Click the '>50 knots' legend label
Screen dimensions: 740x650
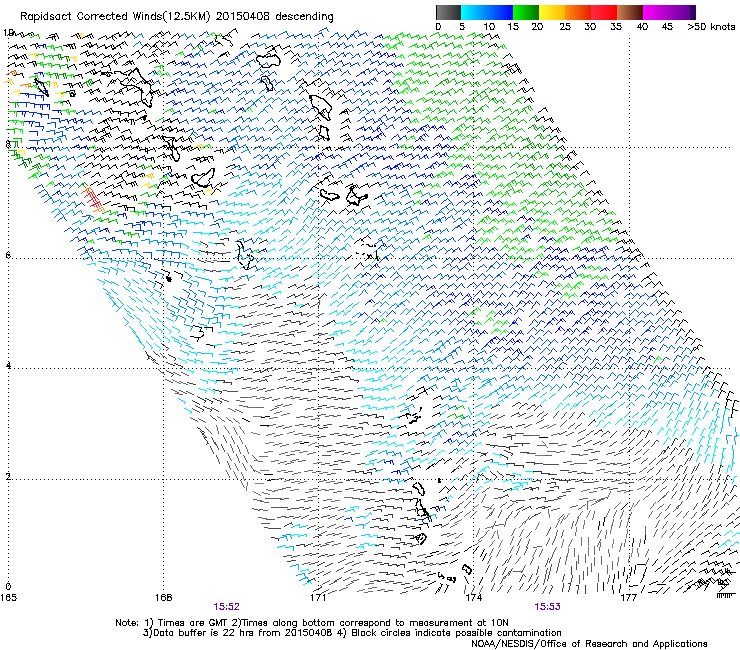[711, 27]
